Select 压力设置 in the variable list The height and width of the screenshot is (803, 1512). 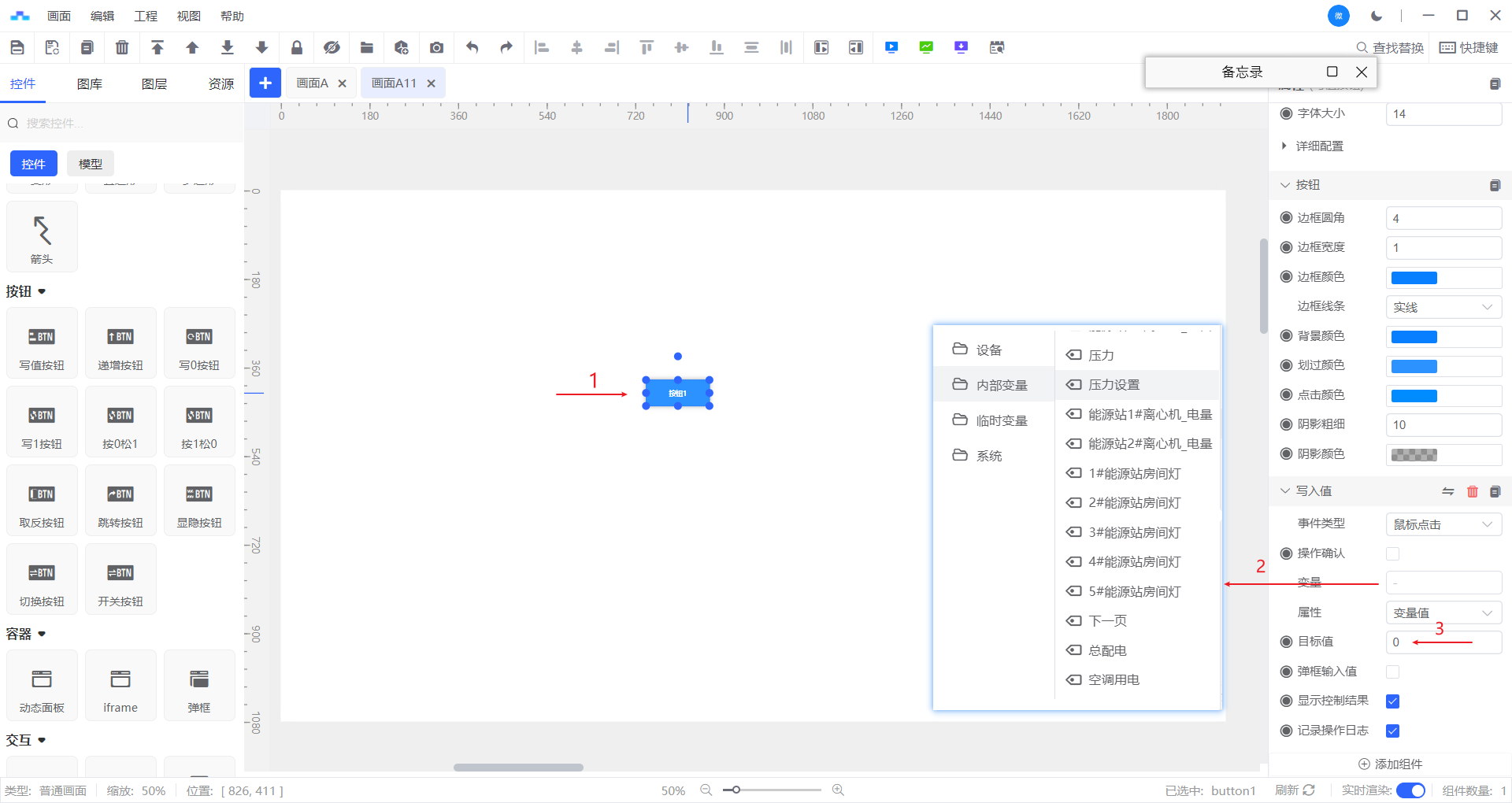click(x=1114, y=385)
